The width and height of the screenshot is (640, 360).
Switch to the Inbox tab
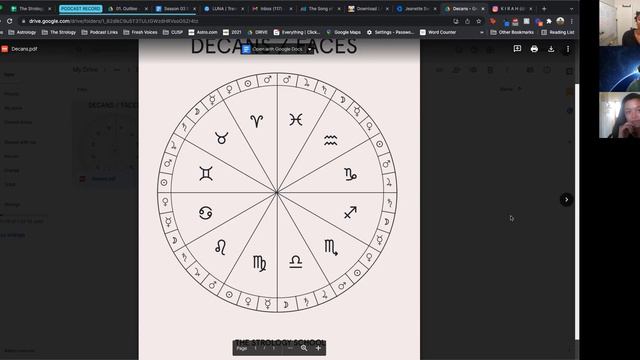[271, 9]
